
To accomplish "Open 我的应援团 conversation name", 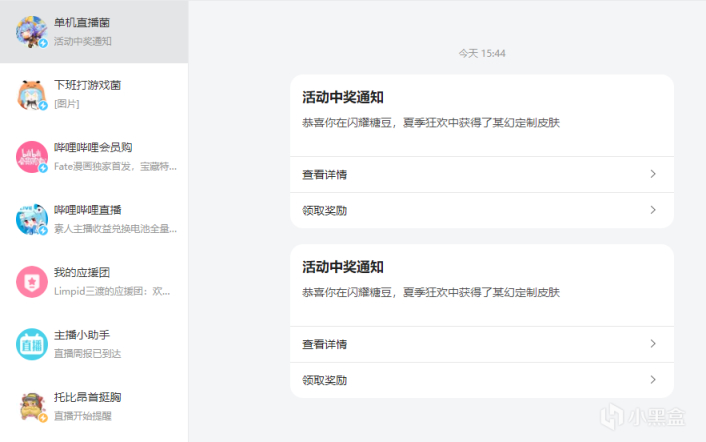I will [x=82, y=272].
